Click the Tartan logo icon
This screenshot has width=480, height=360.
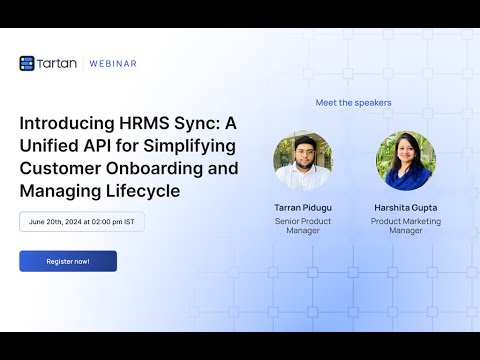point(27,63)
